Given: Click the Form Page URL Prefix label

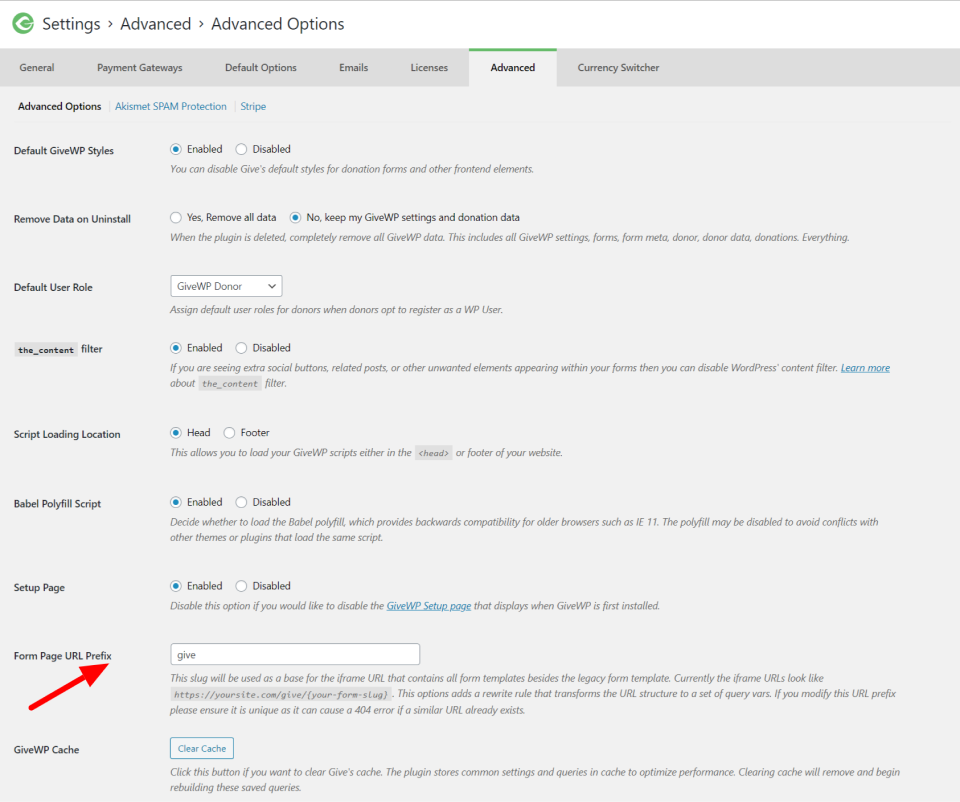Looking at the screenshot, I should 62,656.
